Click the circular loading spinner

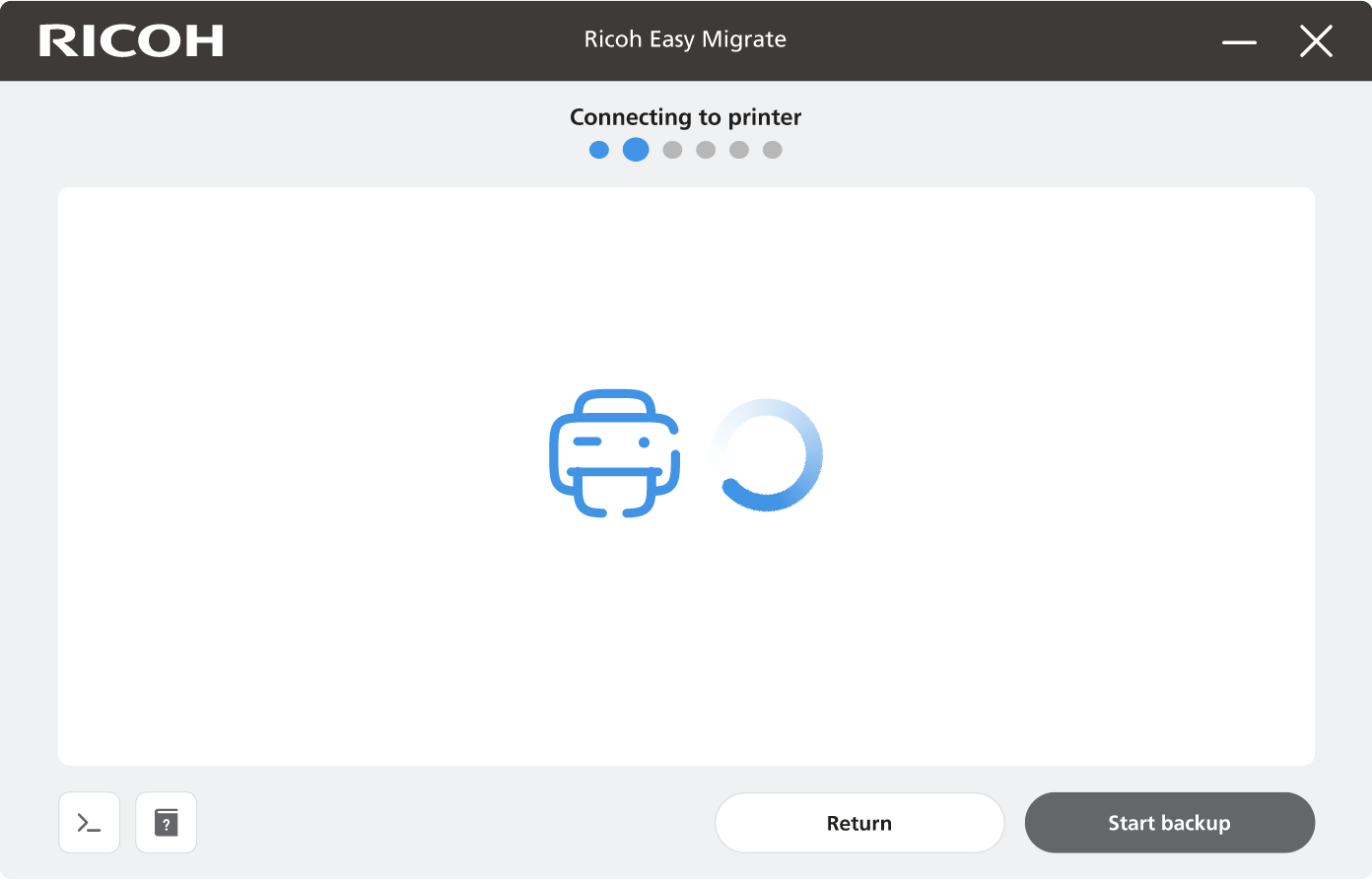767,455
